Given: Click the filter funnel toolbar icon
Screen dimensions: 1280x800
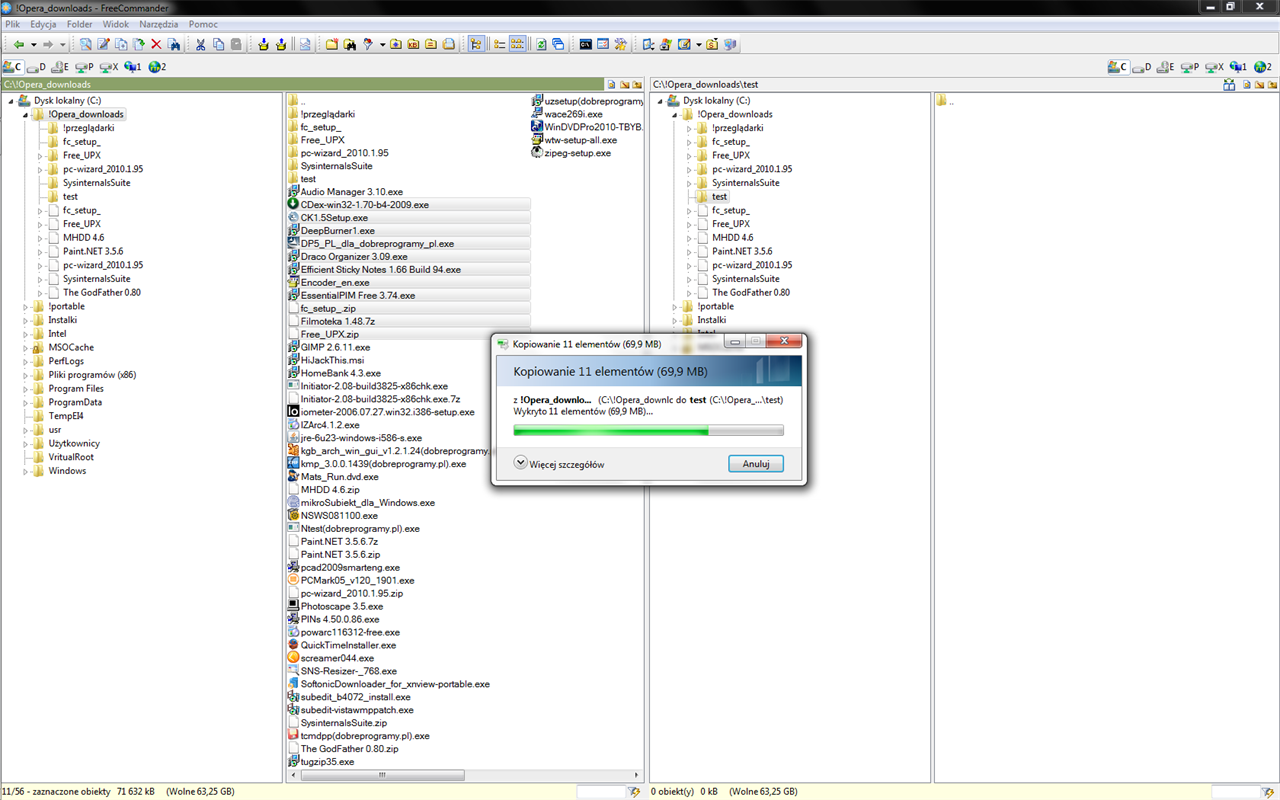Looking at the screenshot, I should (368, 44).
